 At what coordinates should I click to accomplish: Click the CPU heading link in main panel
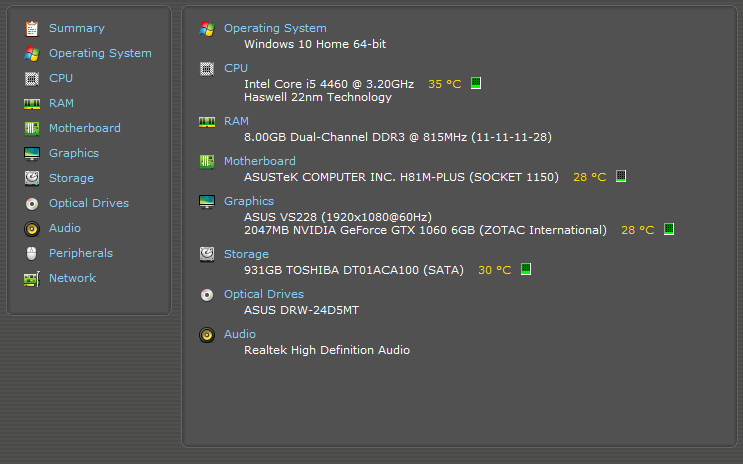[236, 68]
